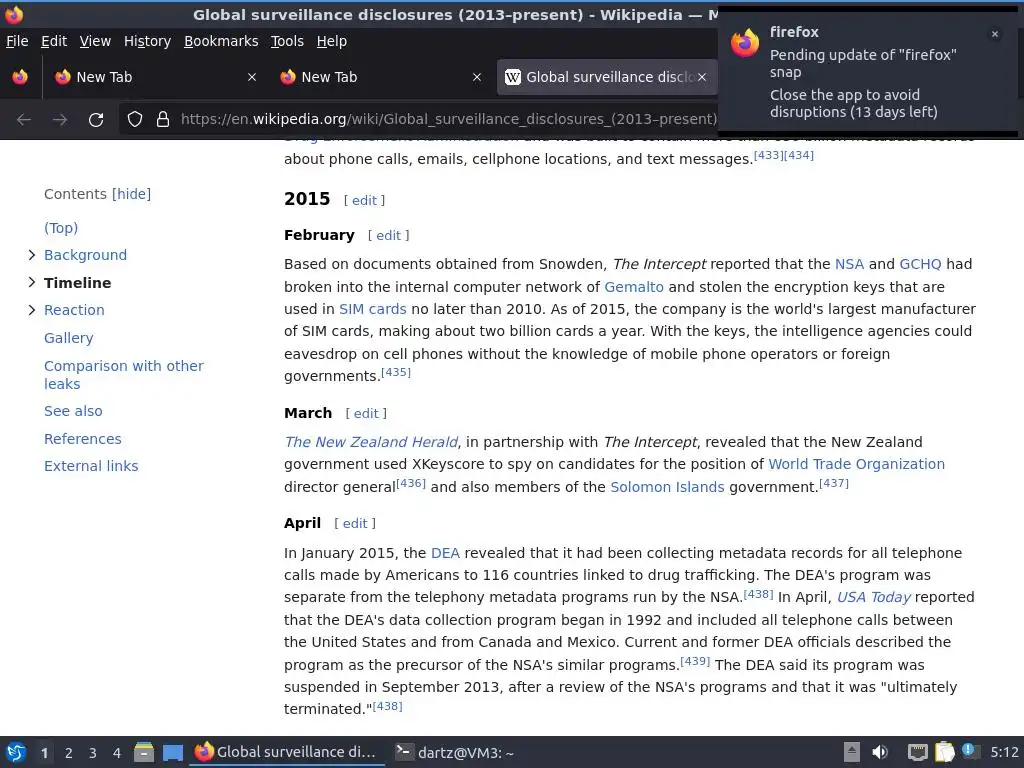Viewport: 1024px width, 768px height.
Task: Edit the April subsection
Action: (355, 524)
